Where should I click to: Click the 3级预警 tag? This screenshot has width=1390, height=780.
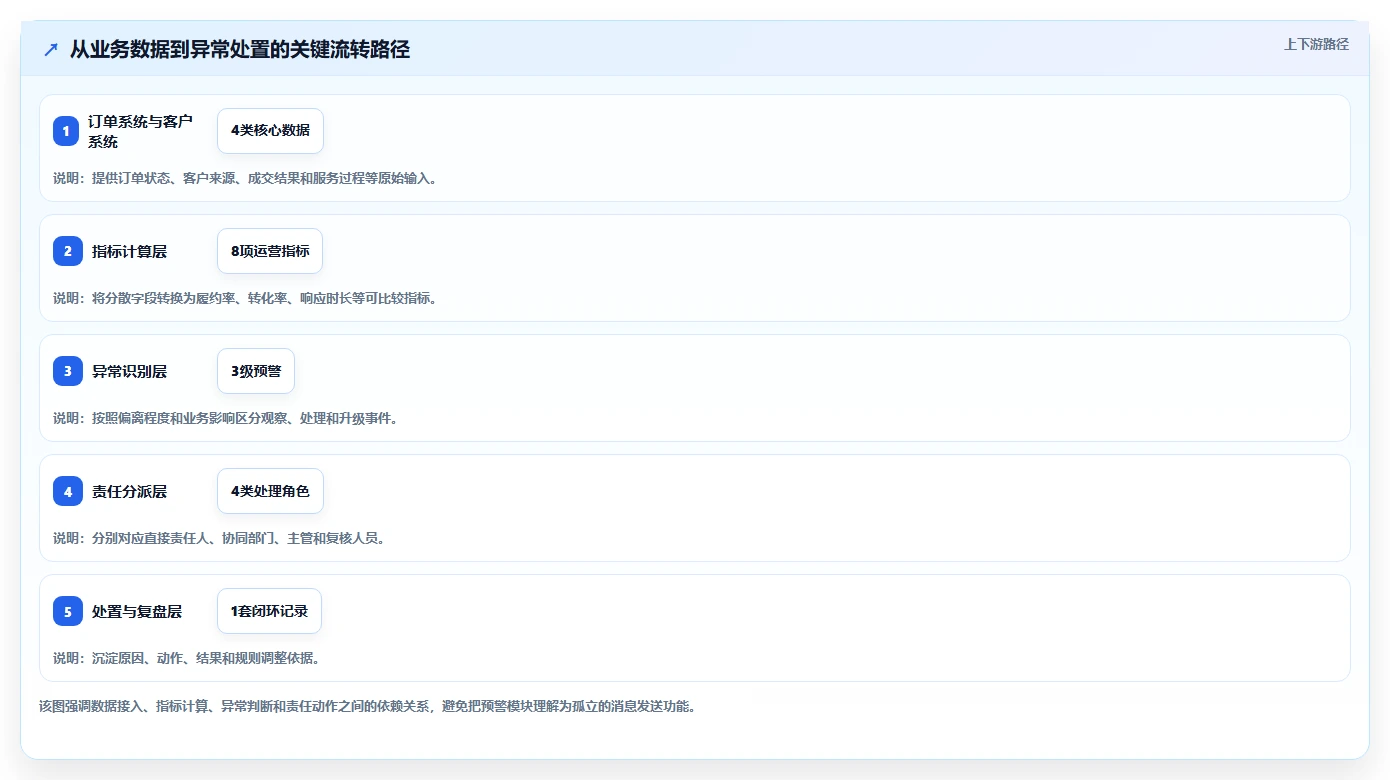click(x=256, y=371)
